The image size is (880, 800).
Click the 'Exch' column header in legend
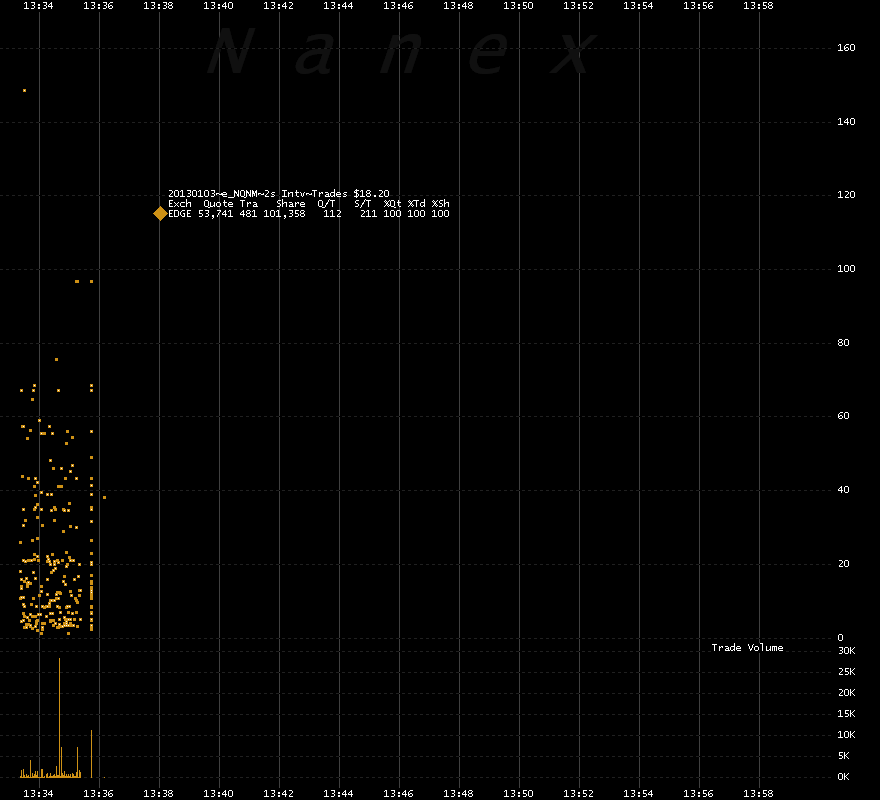180,204
